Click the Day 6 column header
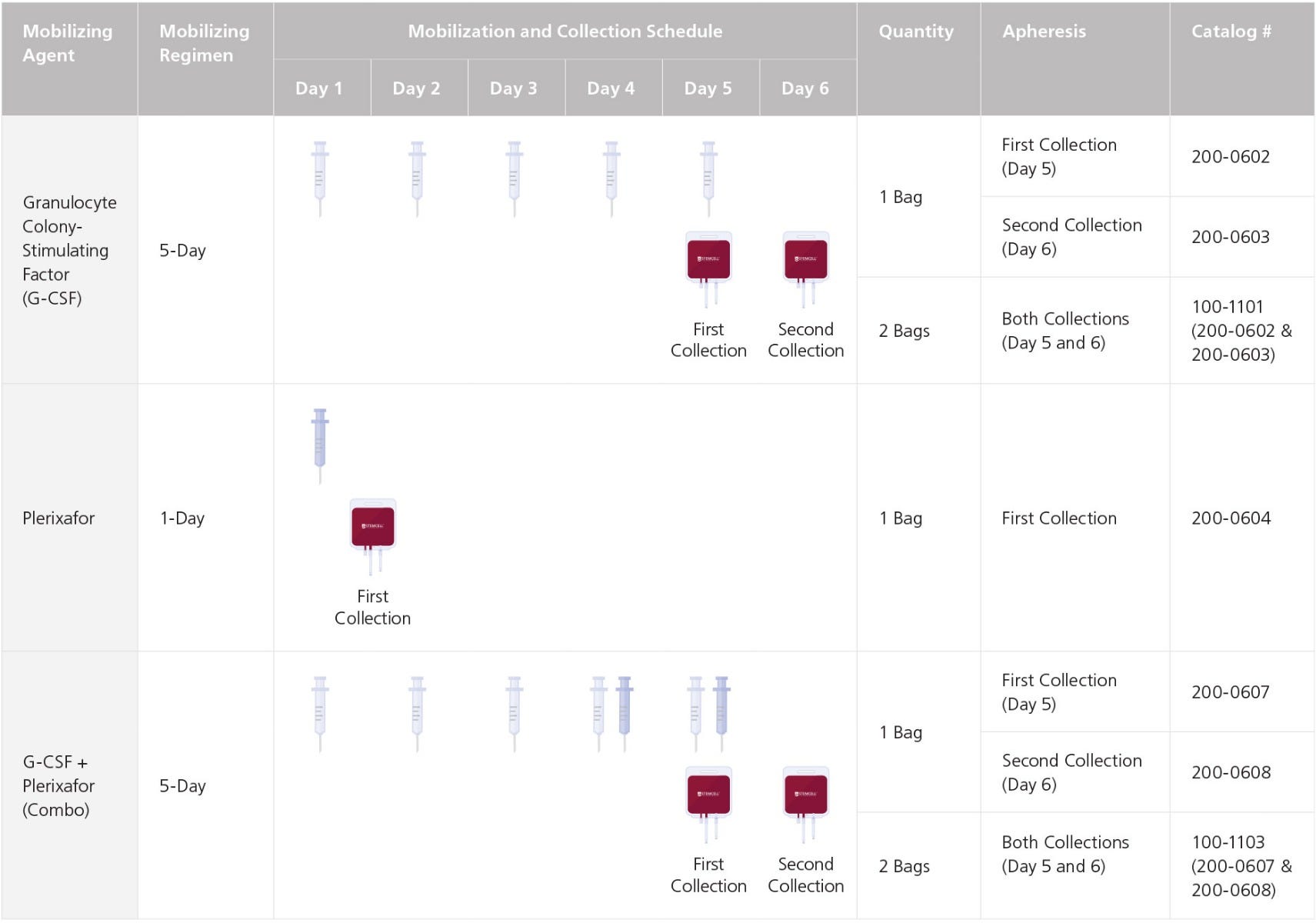The image size is (1316, 923). click(805, 88)
